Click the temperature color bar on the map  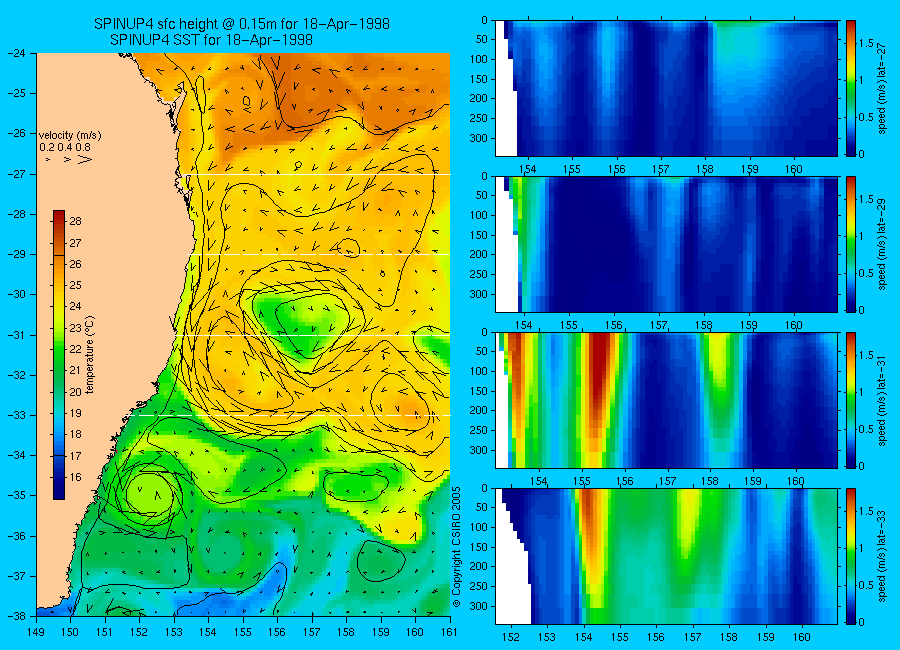click(x=59, y=355)
